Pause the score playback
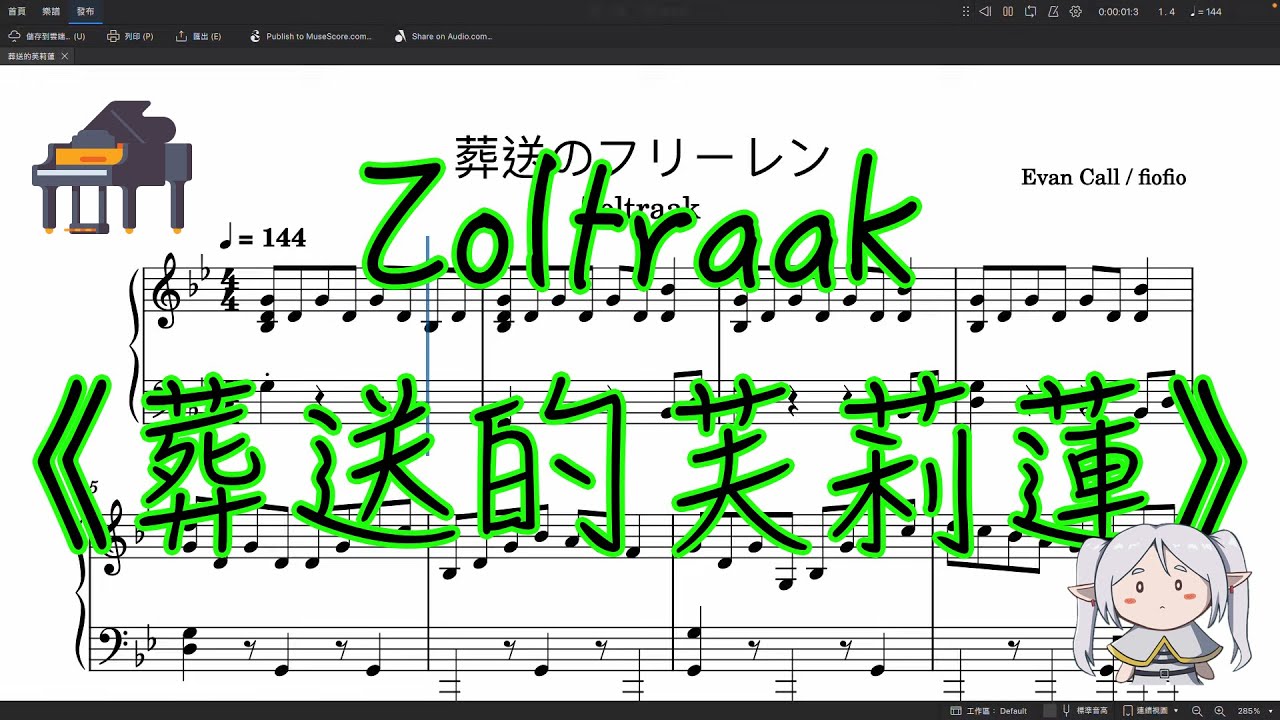 [1008, 12]
